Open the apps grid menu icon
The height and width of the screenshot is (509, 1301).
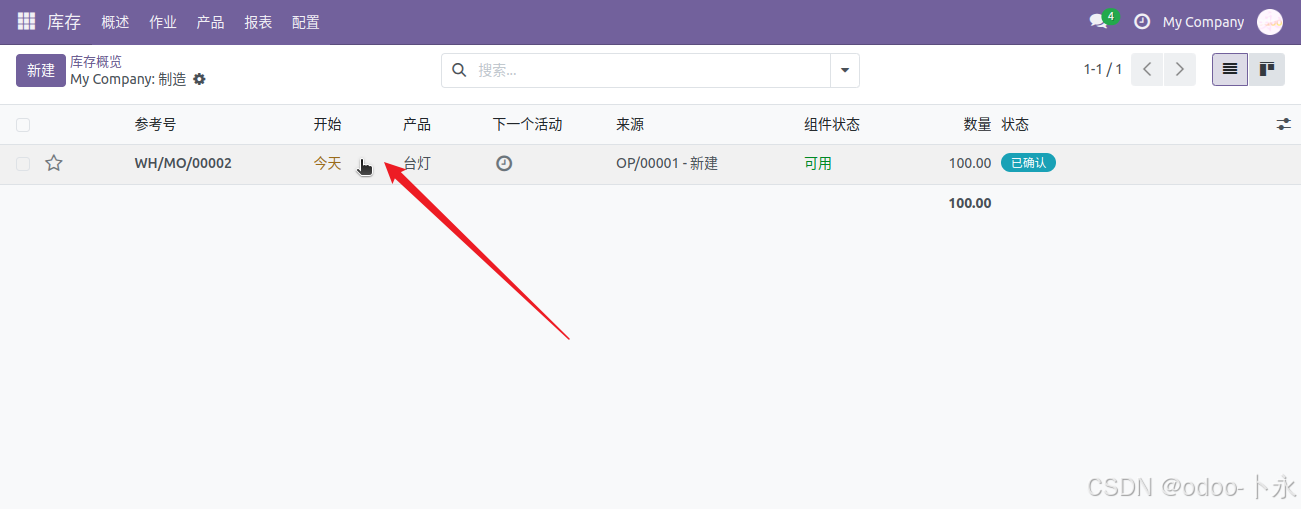[x=26, y=21]
